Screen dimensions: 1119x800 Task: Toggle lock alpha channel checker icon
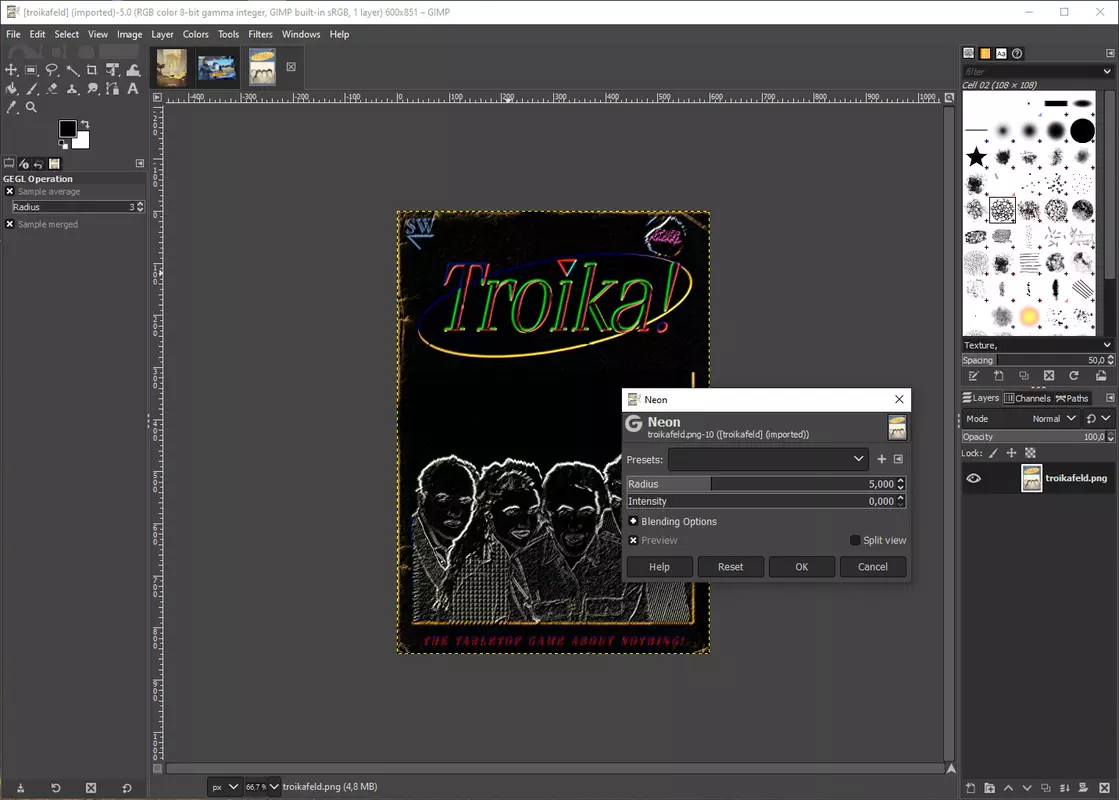point(1031,453)
